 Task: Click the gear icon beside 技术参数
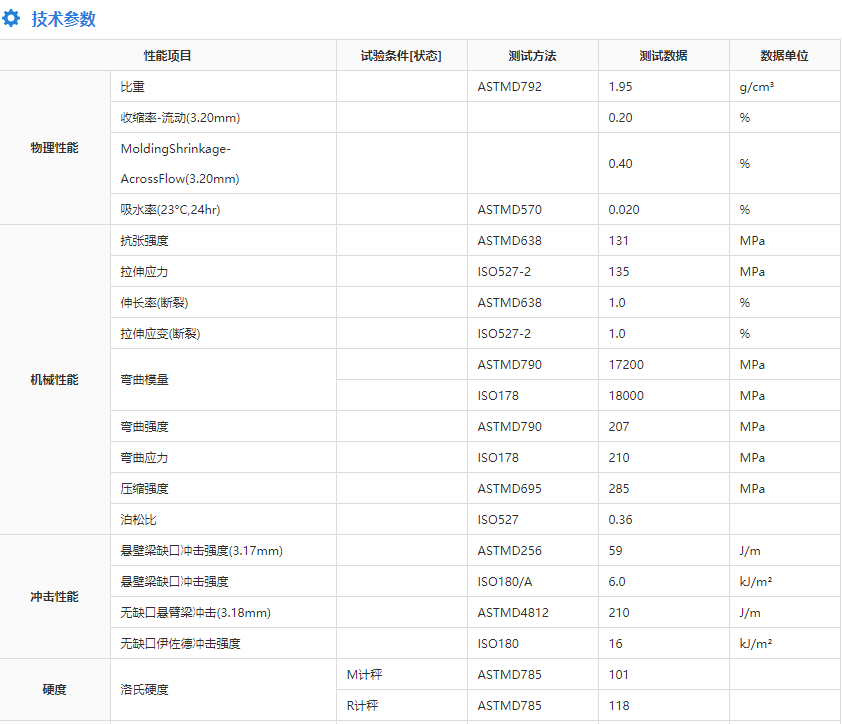[x=12, y=19]
